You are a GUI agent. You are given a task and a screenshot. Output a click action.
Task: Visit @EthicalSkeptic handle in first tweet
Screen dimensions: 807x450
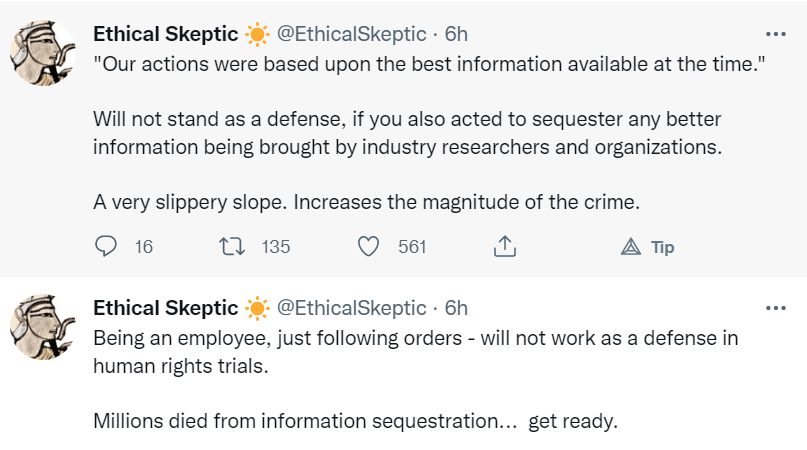click(x=351, y=34)
